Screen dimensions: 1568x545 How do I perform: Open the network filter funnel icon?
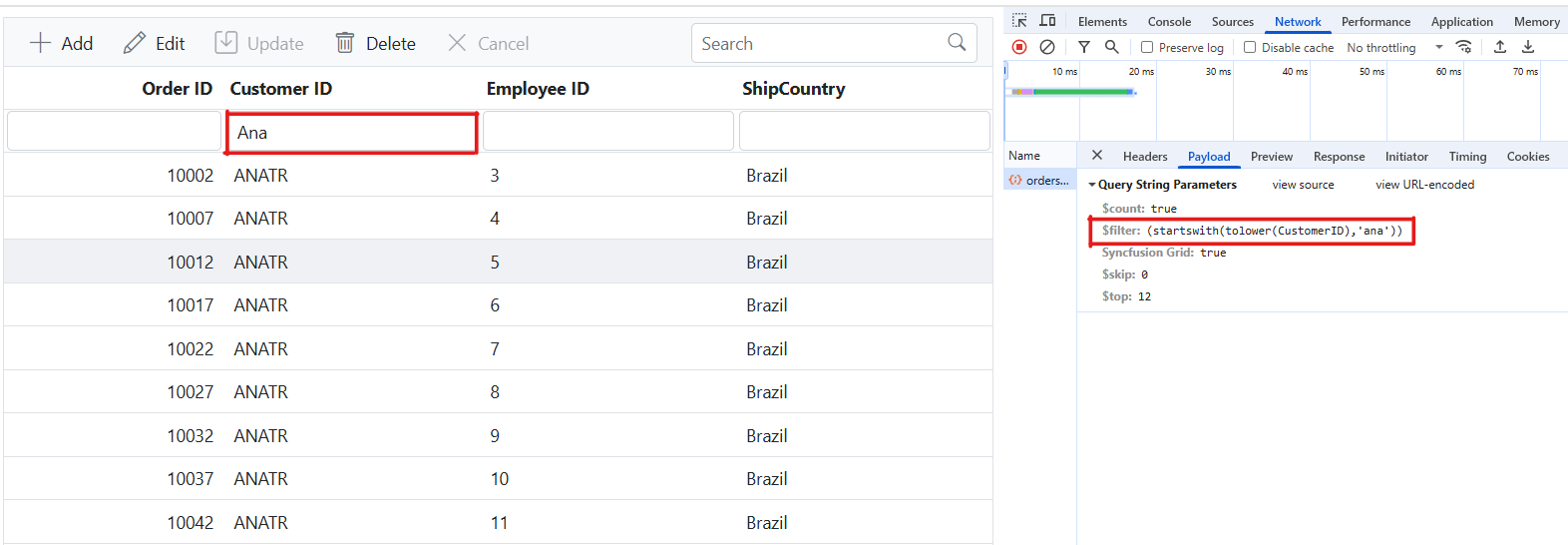(1084, 47)
